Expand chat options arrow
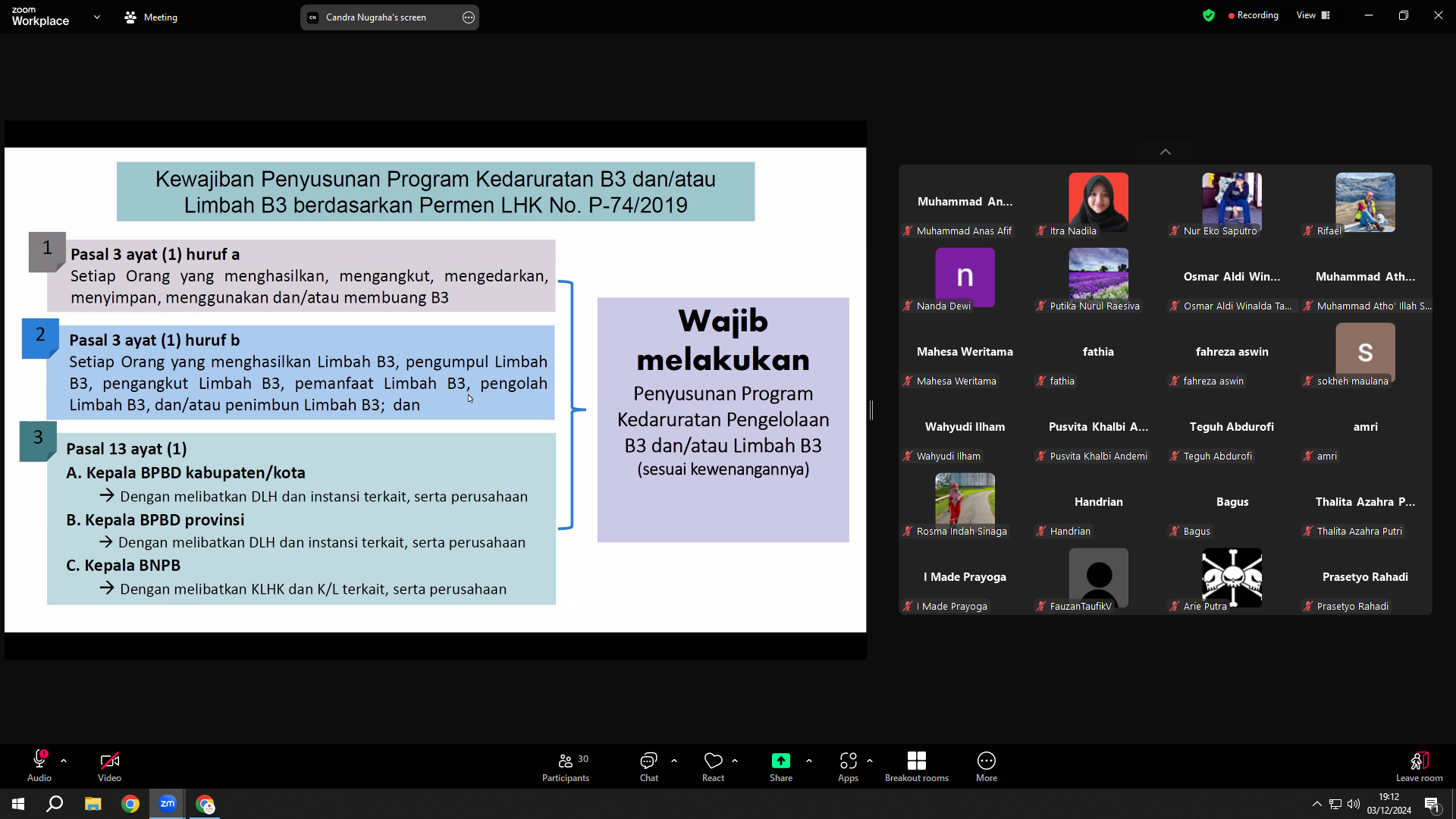 [x=674, y=761]
